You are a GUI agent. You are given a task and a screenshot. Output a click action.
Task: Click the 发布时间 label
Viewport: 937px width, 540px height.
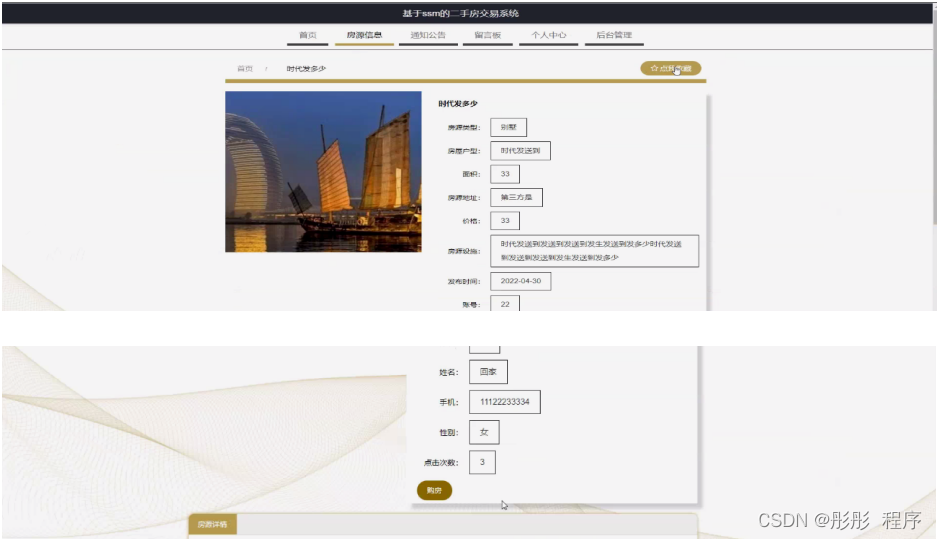click(x=464, y=281)
